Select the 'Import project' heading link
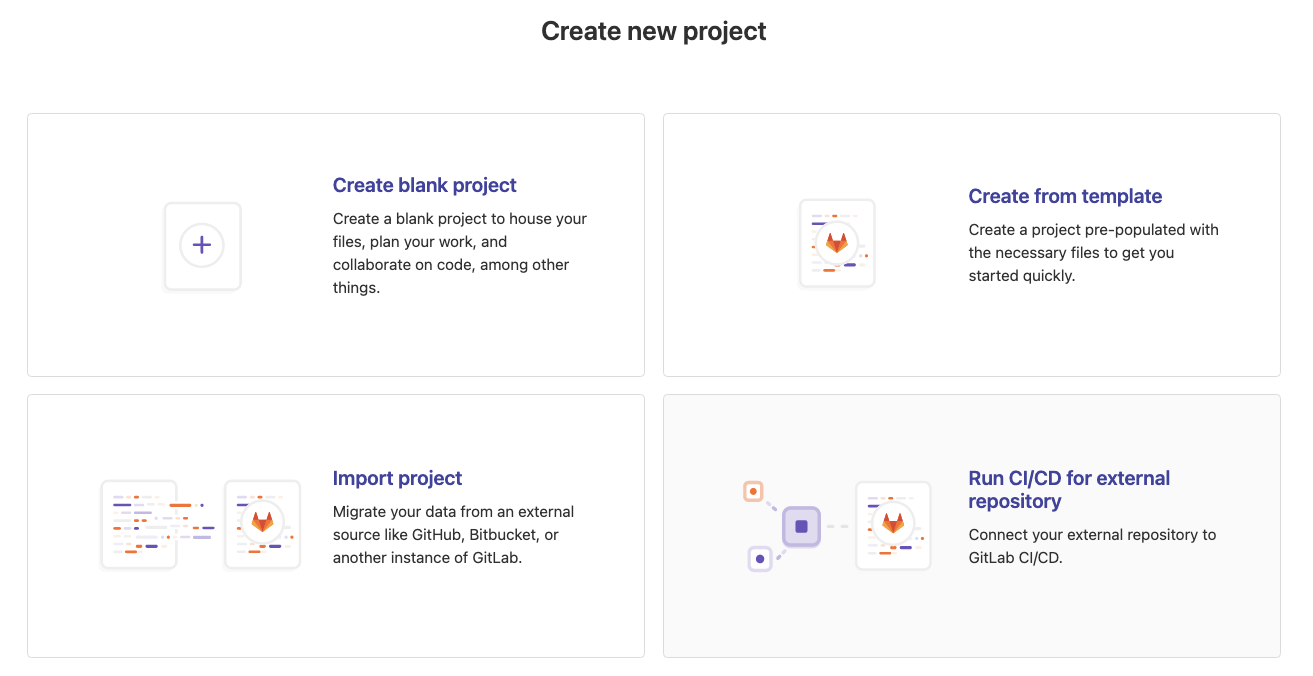 397,478
